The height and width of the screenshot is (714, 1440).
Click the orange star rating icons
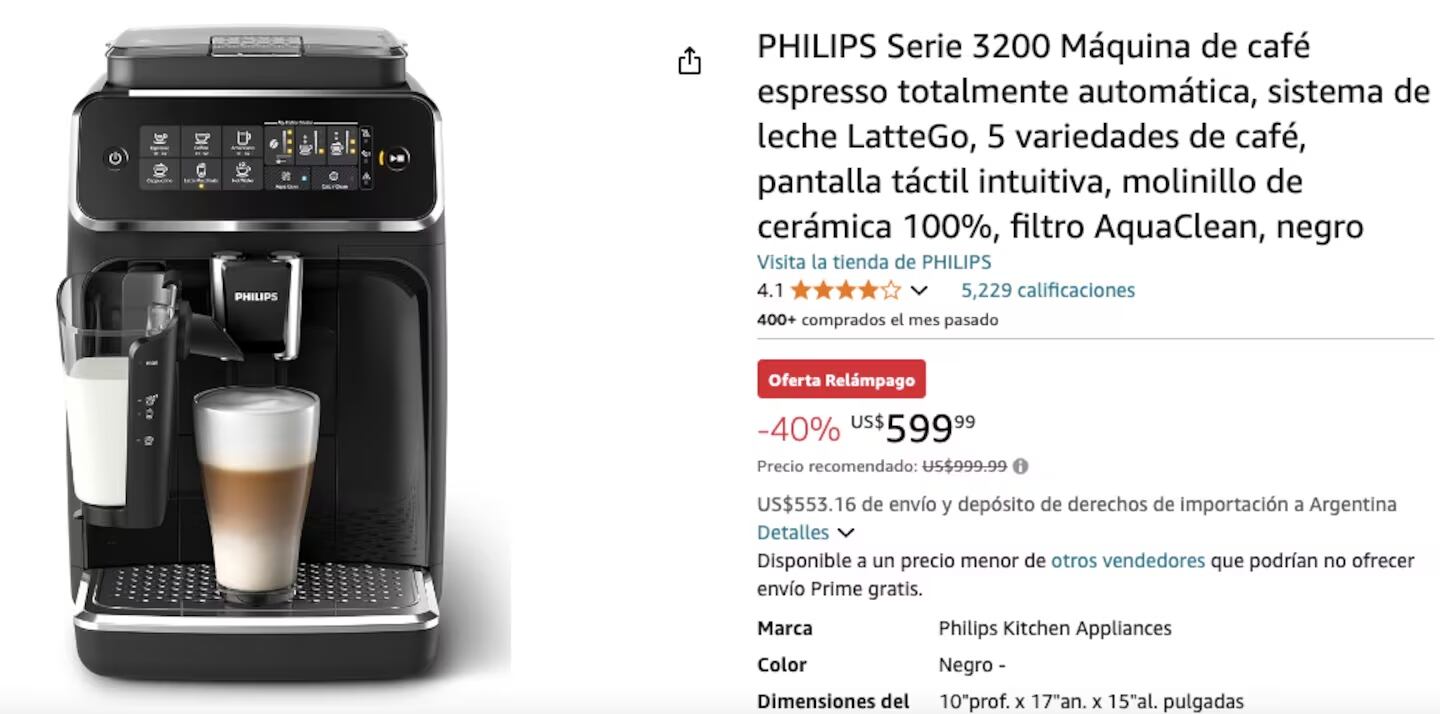click(845, 291)
